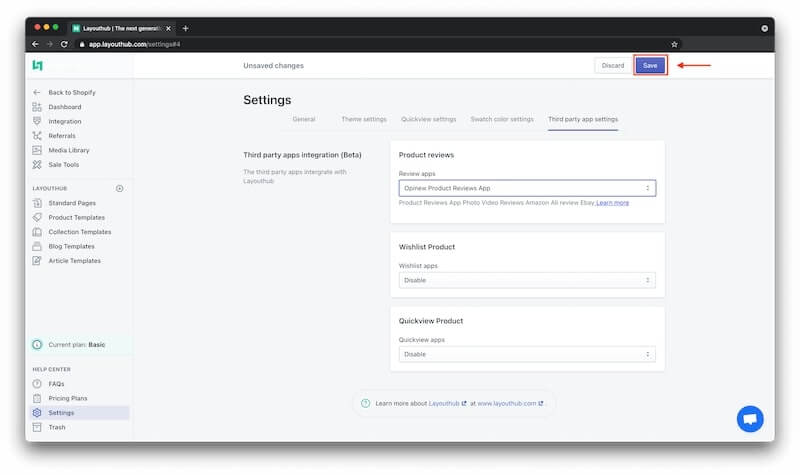
Task: Click the Collection Templates icon
Action: [37, 232]
